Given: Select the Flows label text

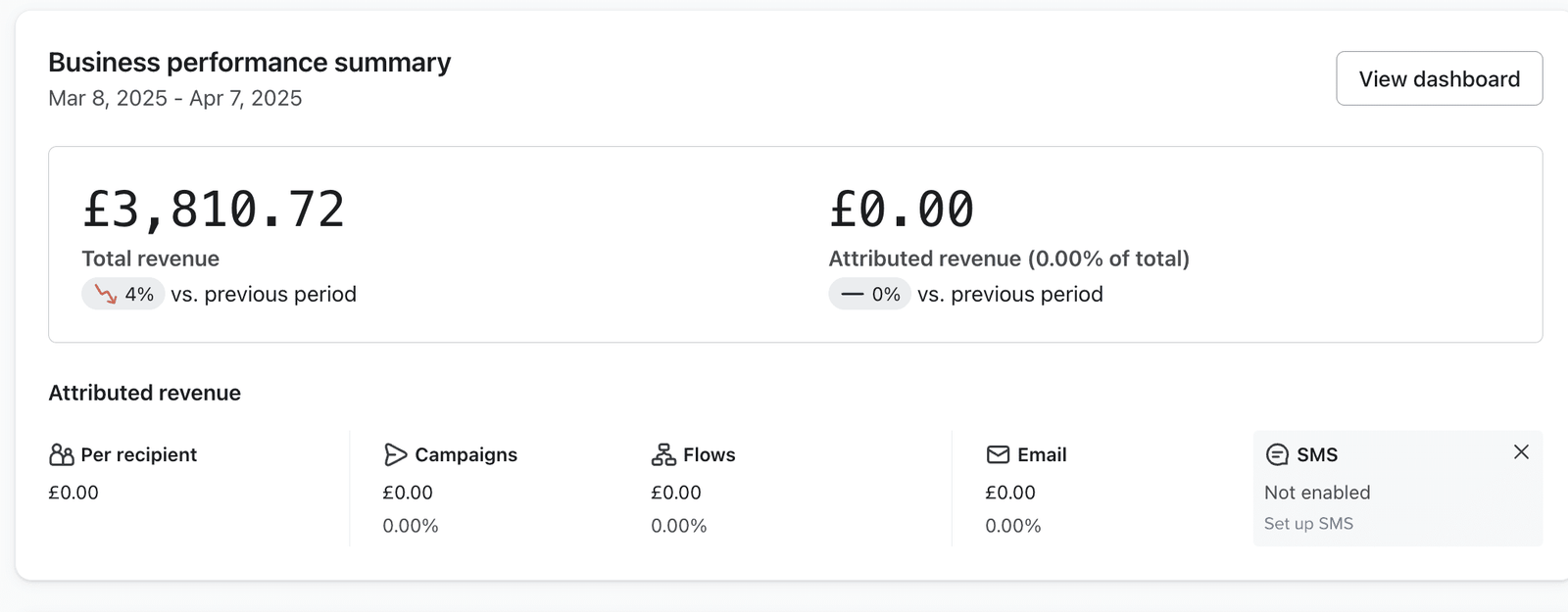Looking at the screenshot, I should point(709,455).
